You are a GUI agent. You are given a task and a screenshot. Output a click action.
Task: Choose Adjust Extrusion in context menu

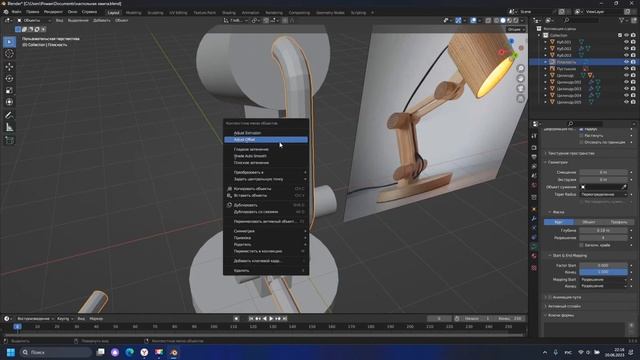tap(266, 133)
